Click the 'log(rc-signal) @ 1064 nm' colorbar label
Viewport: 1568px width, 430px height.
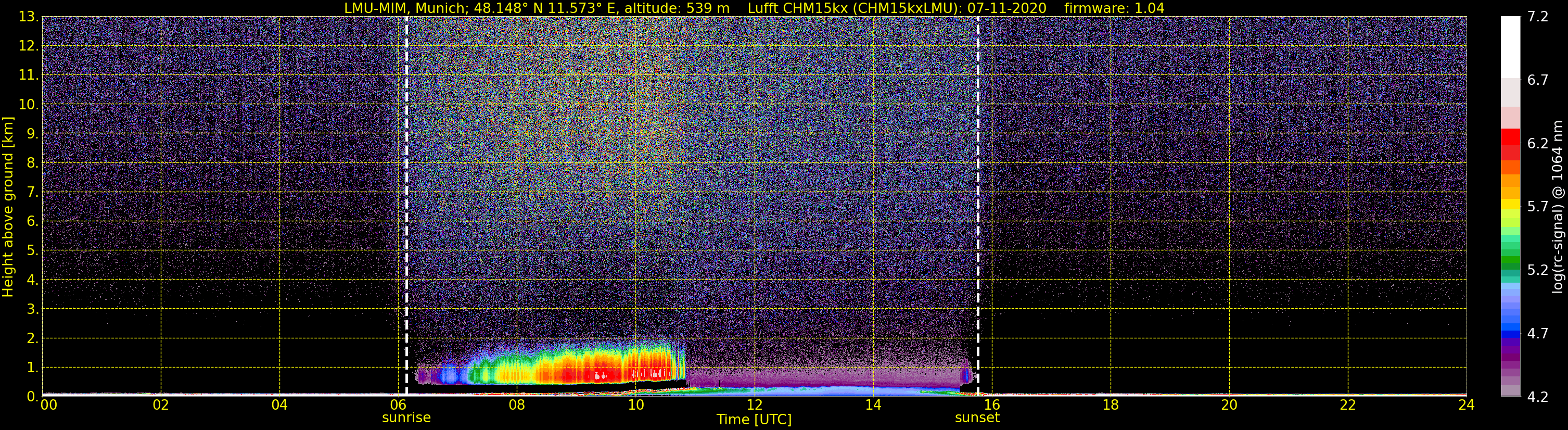(1557, 207)
